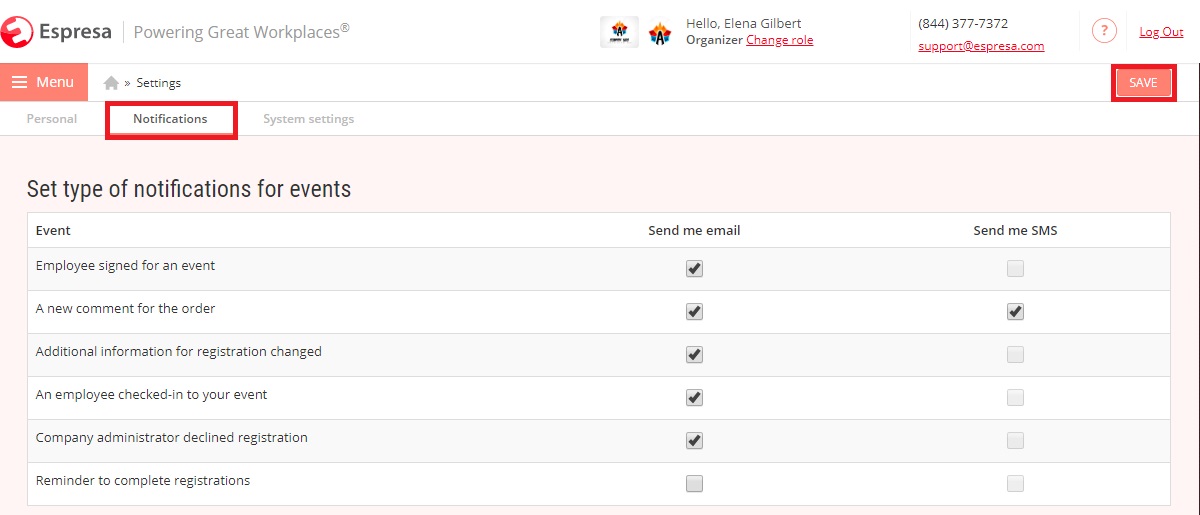Select the Notifications tab
This screenshot has width=1200, height=515.
[170, 119]
